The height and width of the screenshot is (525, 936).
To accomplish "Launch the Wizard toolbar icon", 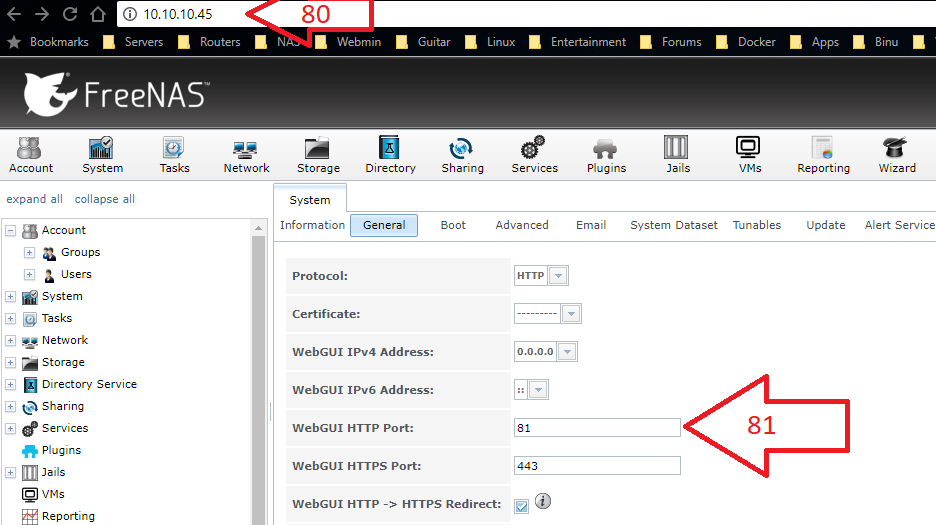I will tap(897, 155).
